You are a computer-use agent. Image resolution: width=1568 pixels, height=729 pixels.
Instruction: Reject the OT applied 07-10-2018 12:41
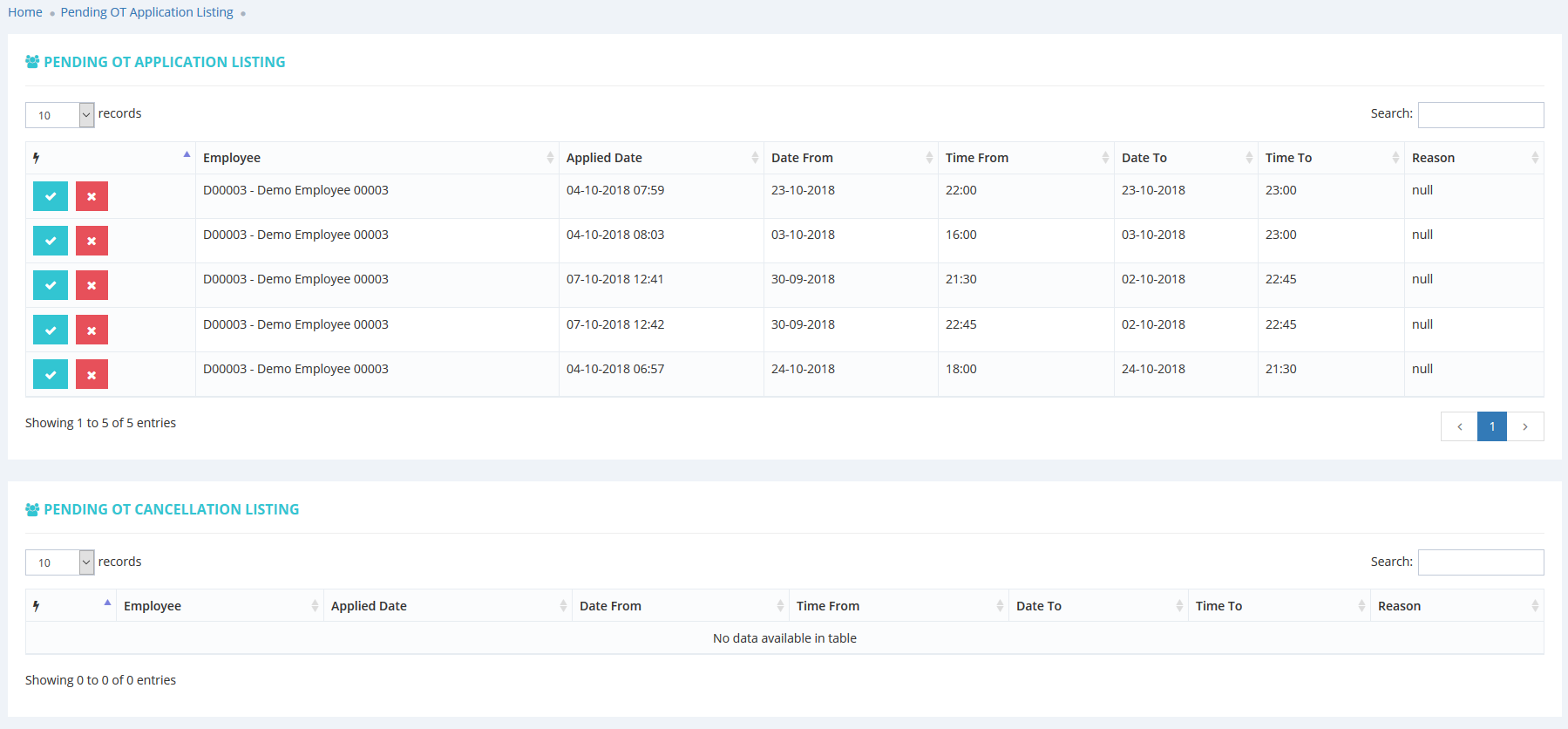[x=92, y=285]
